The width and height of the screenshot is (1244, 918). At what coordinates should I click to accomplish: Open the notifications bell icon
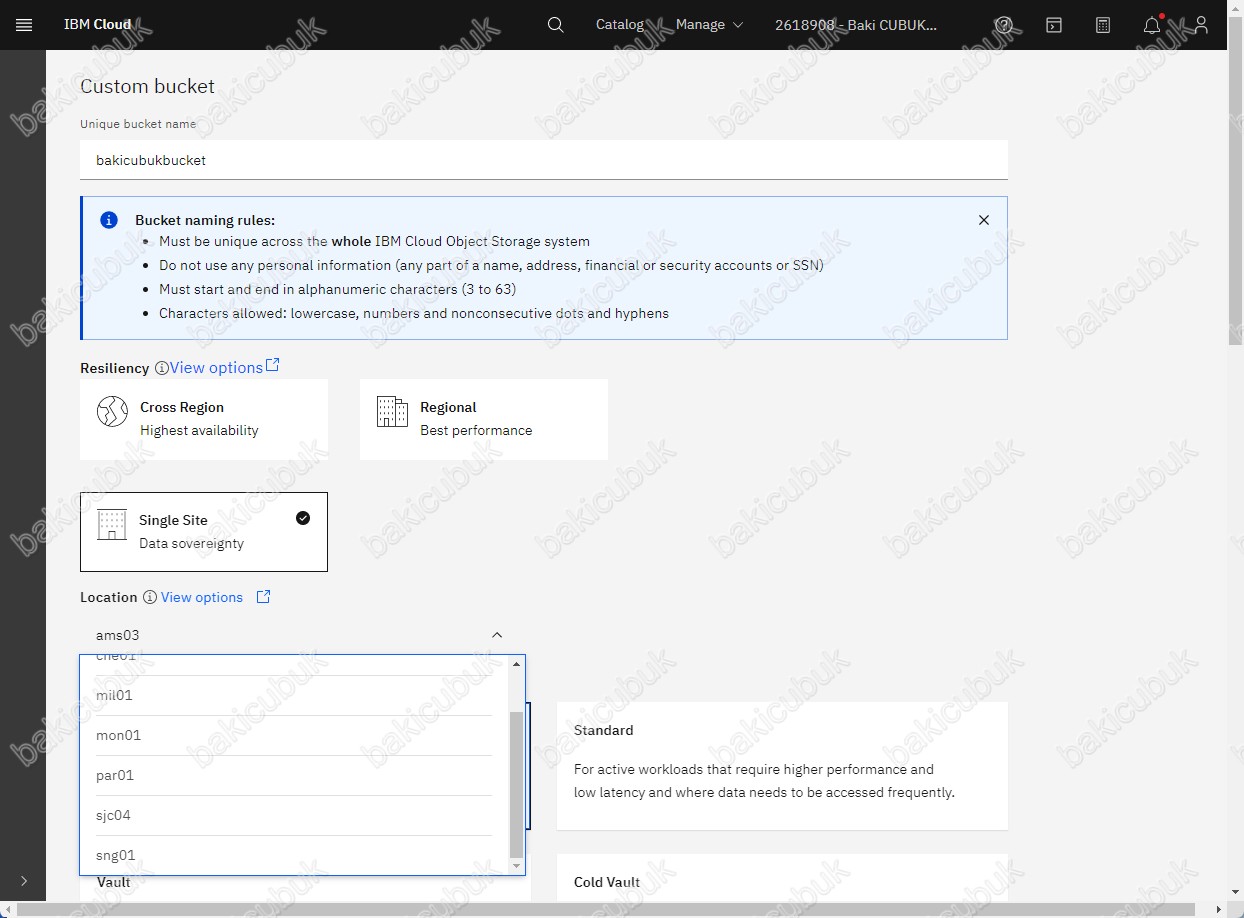coord(1152,25)
